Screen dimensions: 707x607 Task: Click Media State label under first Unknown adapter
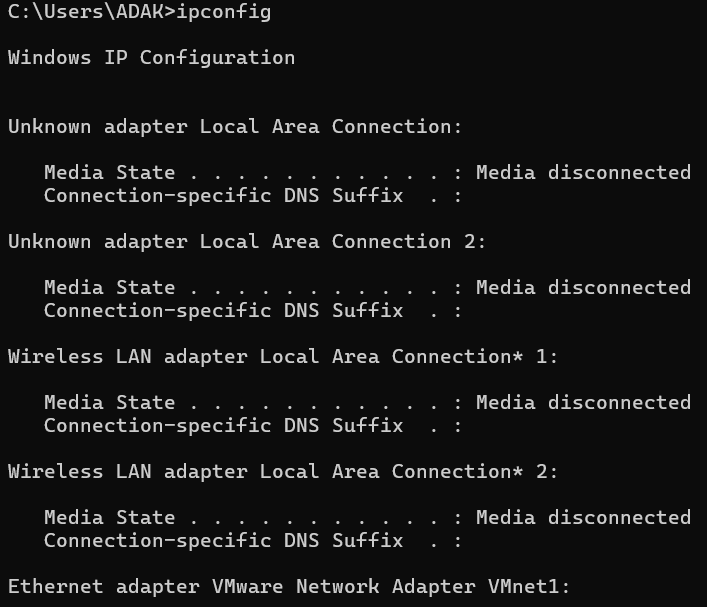[x=110, y=173]
